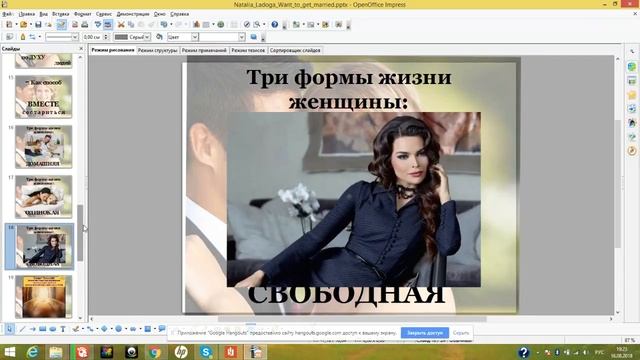Click the Shadow toggle icon

click(254, 37)
